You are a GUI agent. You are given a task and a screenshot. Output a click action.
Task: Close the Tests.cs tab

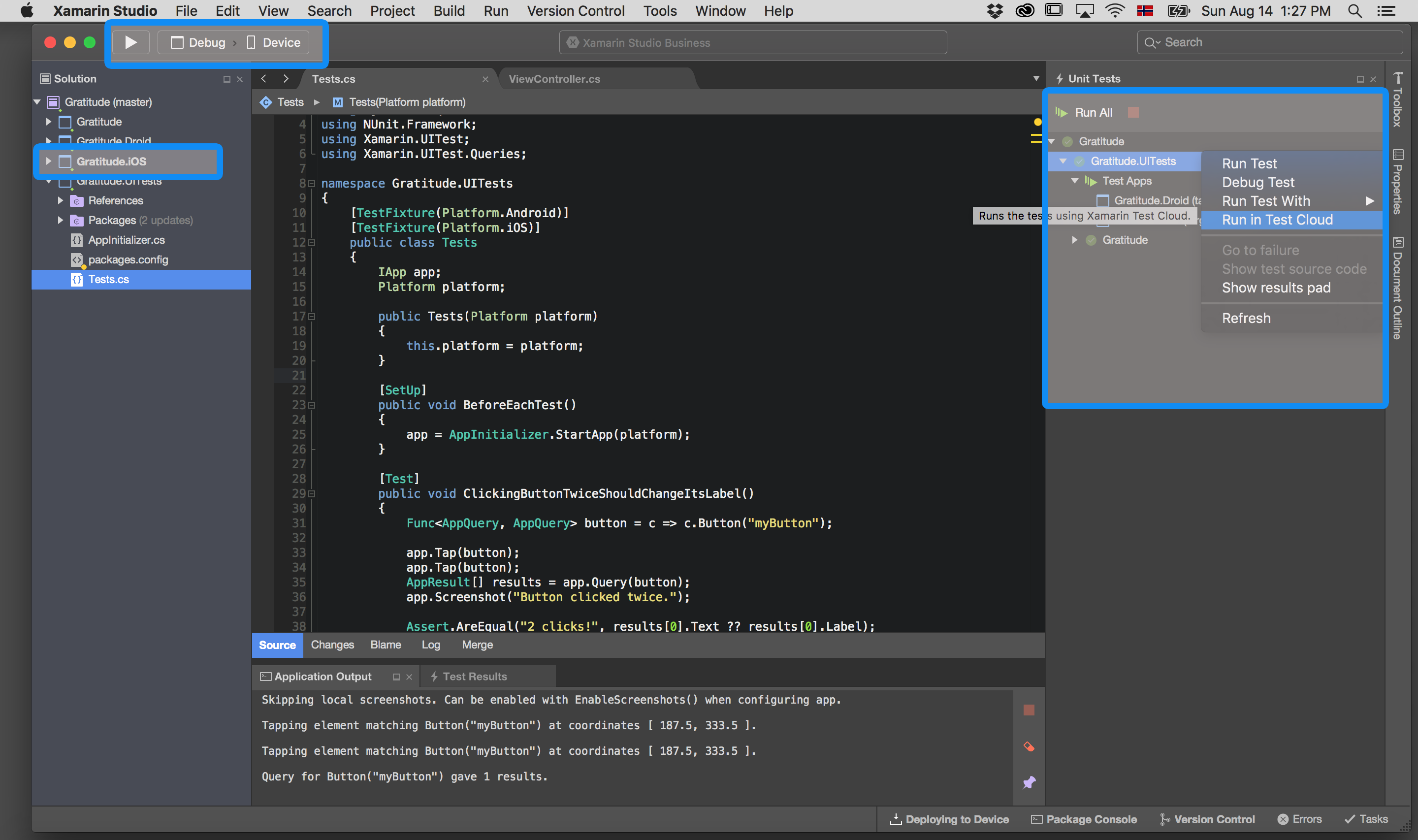(x=485, y=79)
